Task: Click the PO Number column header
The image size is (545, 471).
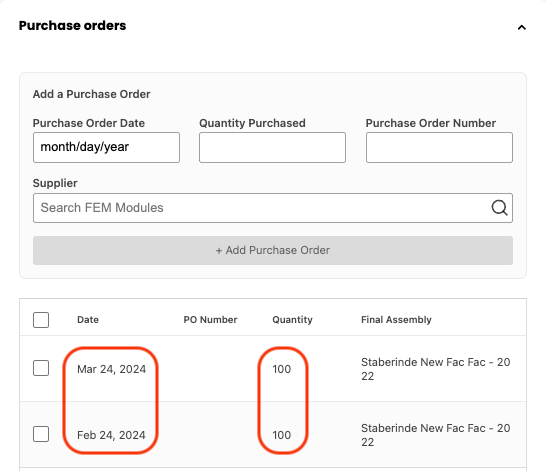Action: pos(210,320)
